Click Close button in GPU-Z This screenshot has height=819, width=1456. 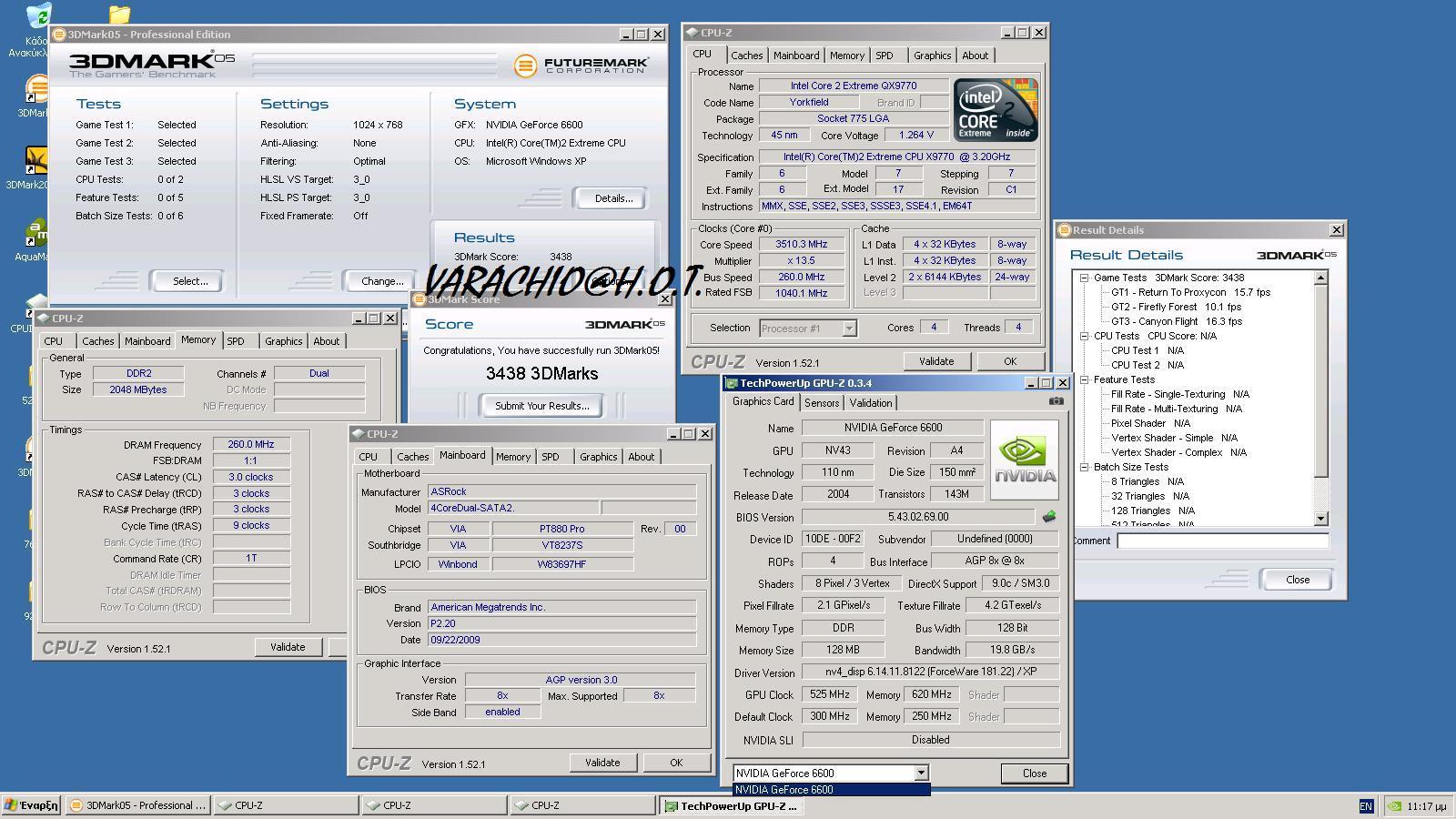(x=1034, y=773)
